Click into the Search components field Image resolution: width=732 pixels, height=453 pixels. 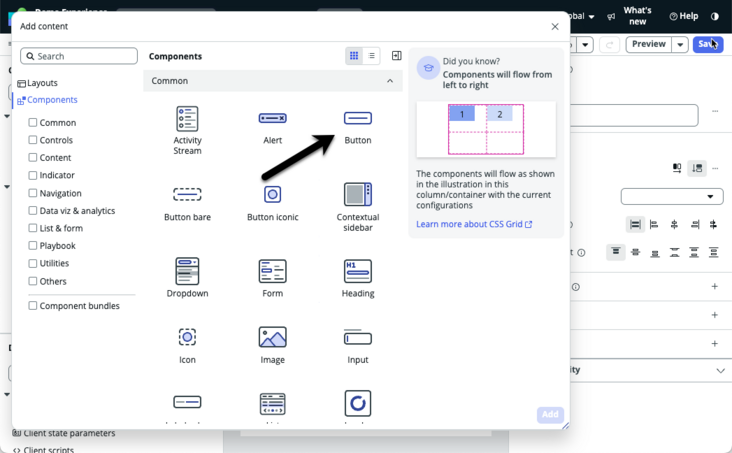pyautogui.click(x=79, y=56)
